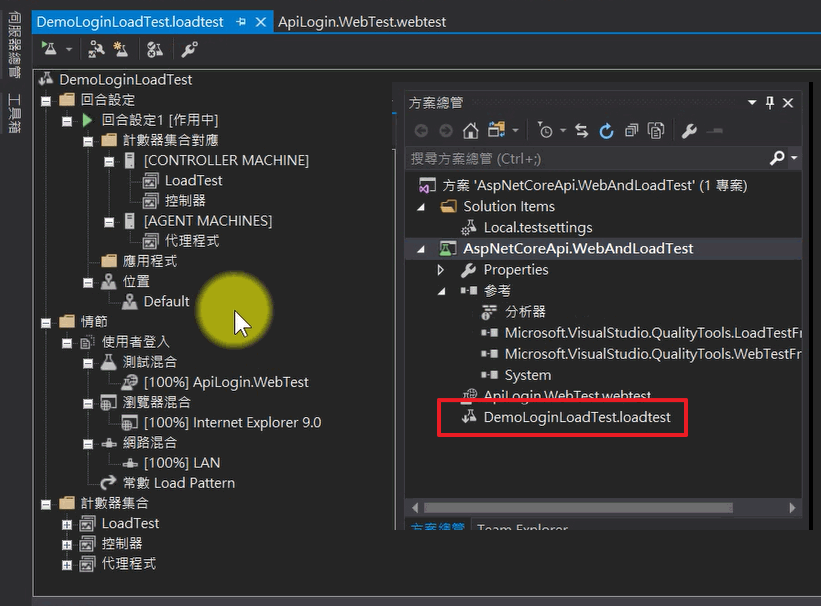Image resolution: width=821 pixels, height=606 pixels.
Task: Expand 代理程式 under 計數器集合 folder
Action: tap(67, 565)
